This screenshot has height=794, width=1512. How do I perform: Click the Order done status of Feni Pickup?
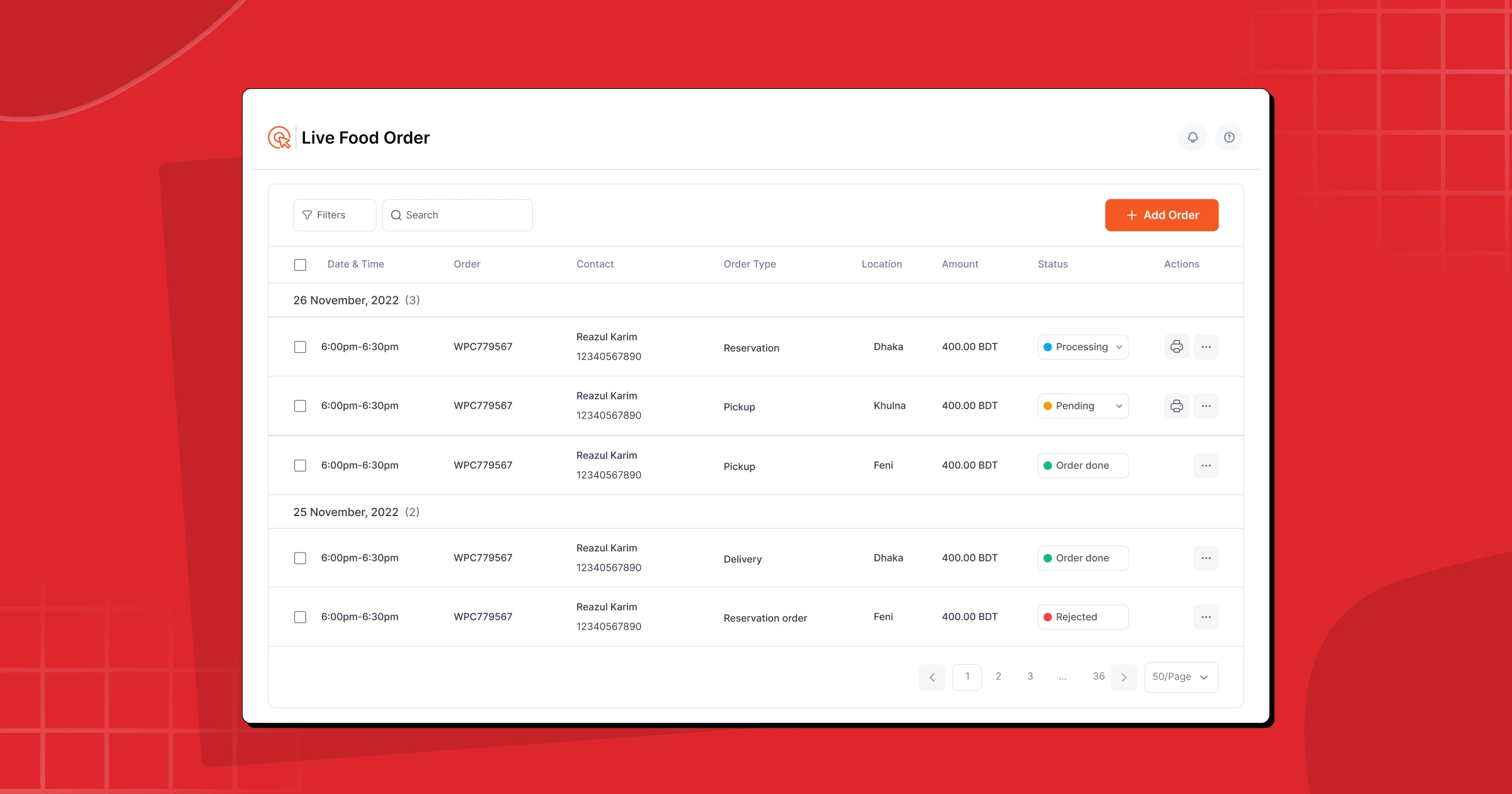pos(1083,465)
